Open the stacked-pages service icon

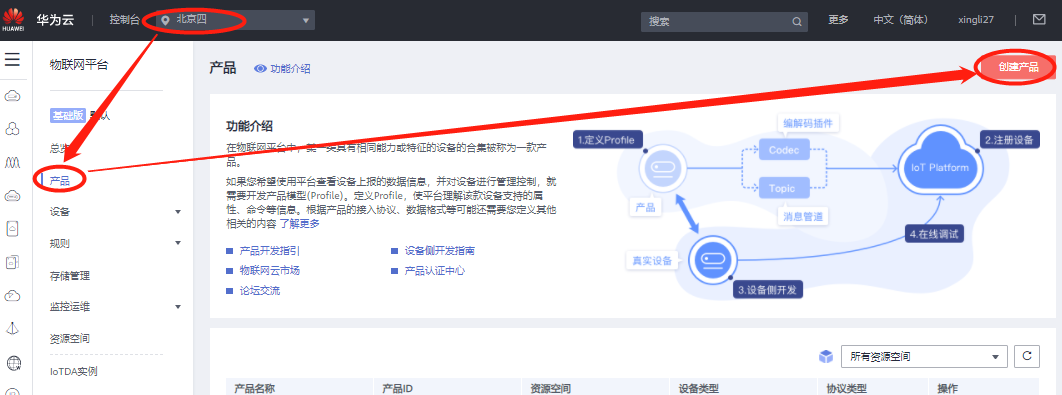click(12, 262)
